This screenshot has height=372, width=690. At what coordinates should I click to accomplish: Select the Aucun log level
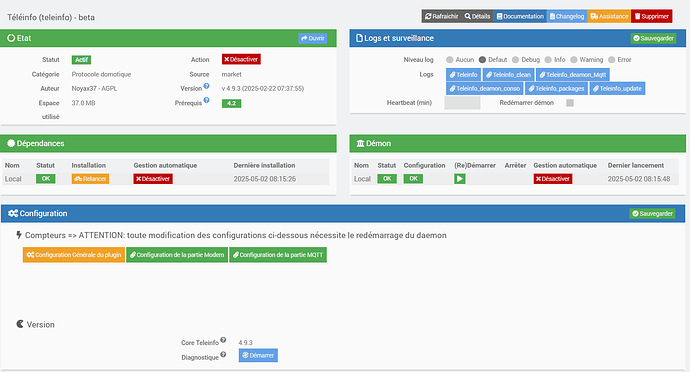[x=449, y=59]
